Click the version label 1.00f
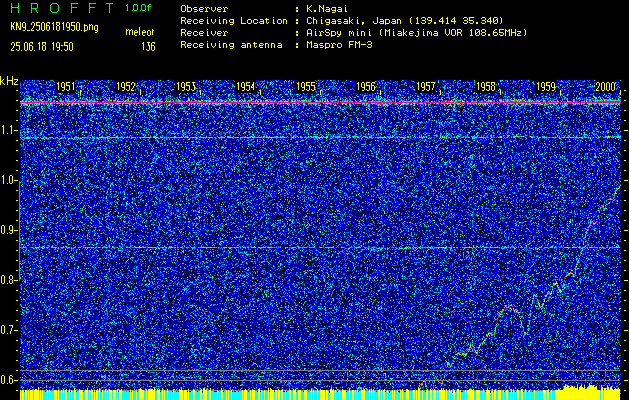This screenshot has height=400, width=629. 138,8
